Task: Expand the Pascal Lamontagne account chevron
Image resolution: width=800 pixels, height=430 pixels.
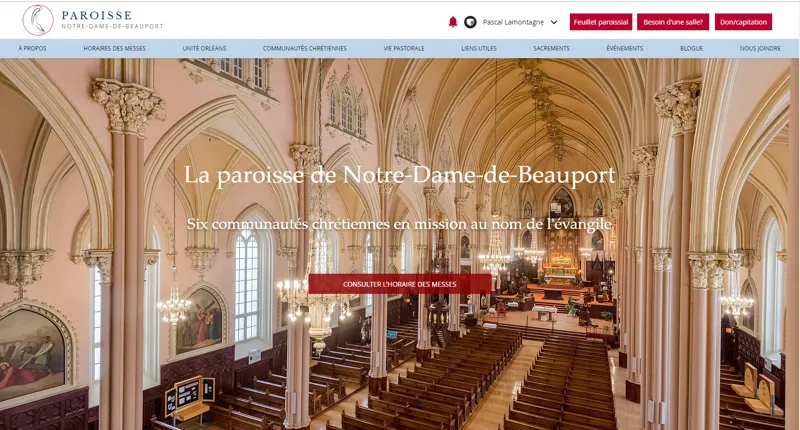Action: pyautogui.click(x=554, y=22)
